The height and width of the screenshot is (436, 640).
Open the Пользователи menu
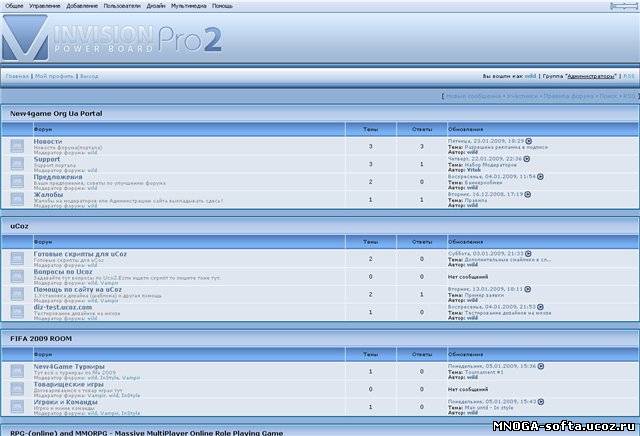coord(122,6)
